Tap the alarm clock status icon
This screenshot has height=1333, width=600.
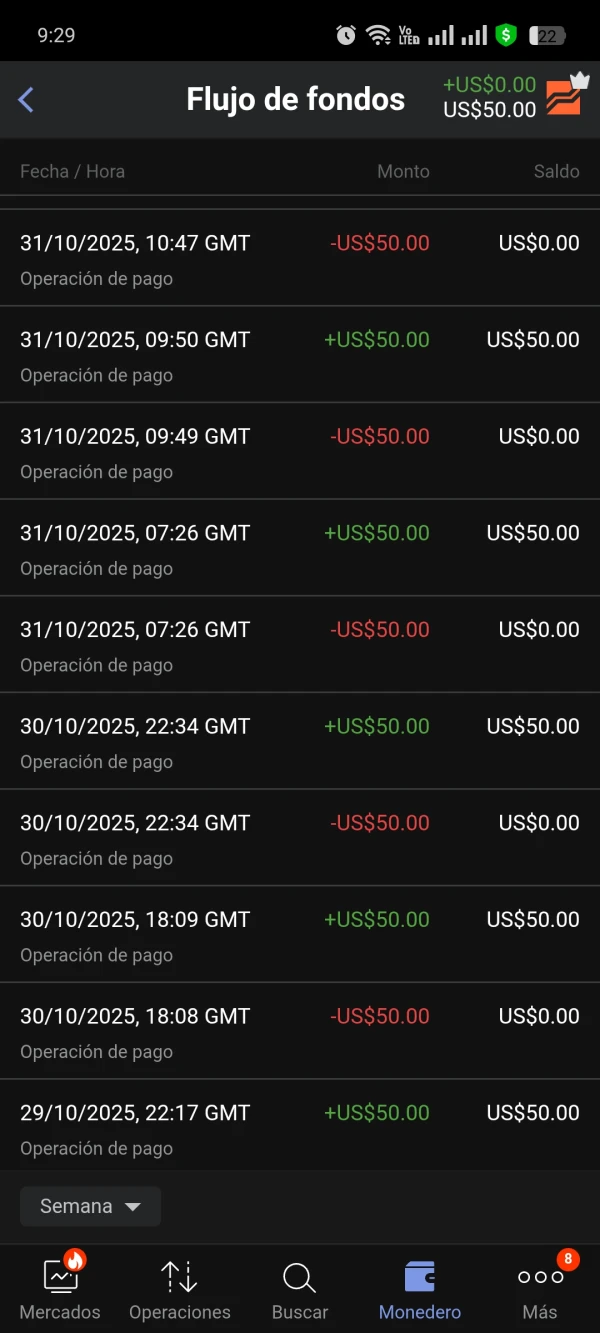[346, 36]
